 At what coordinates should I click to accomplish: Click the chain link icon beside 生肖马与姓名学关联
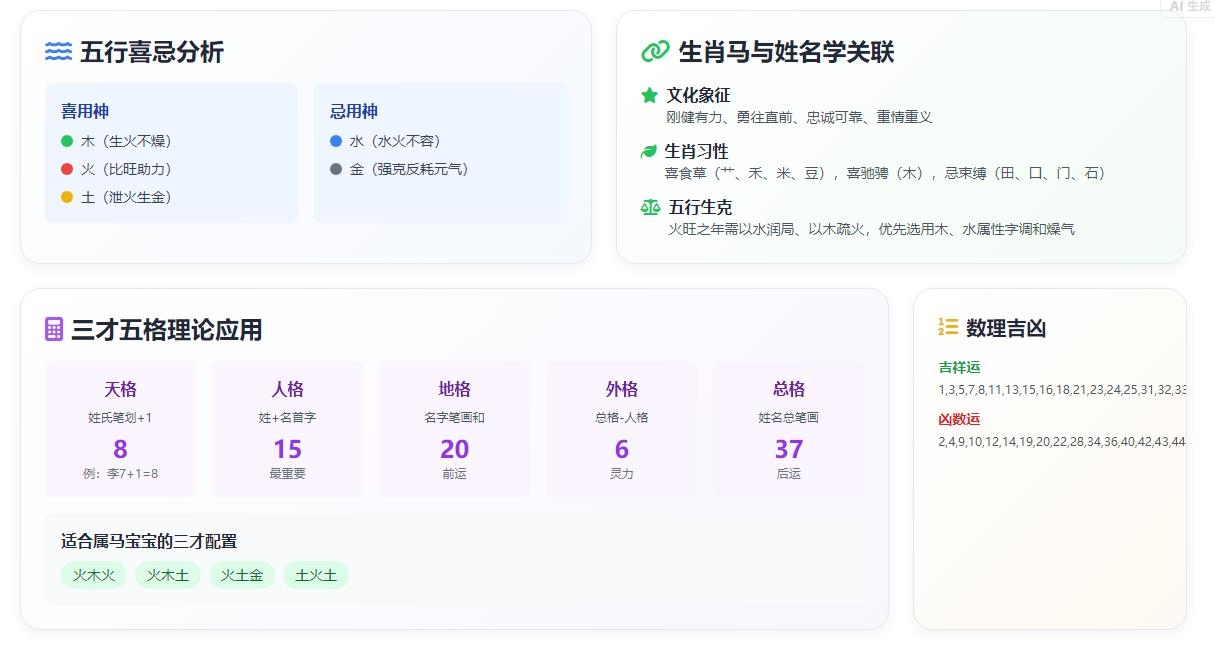point(654,52)
